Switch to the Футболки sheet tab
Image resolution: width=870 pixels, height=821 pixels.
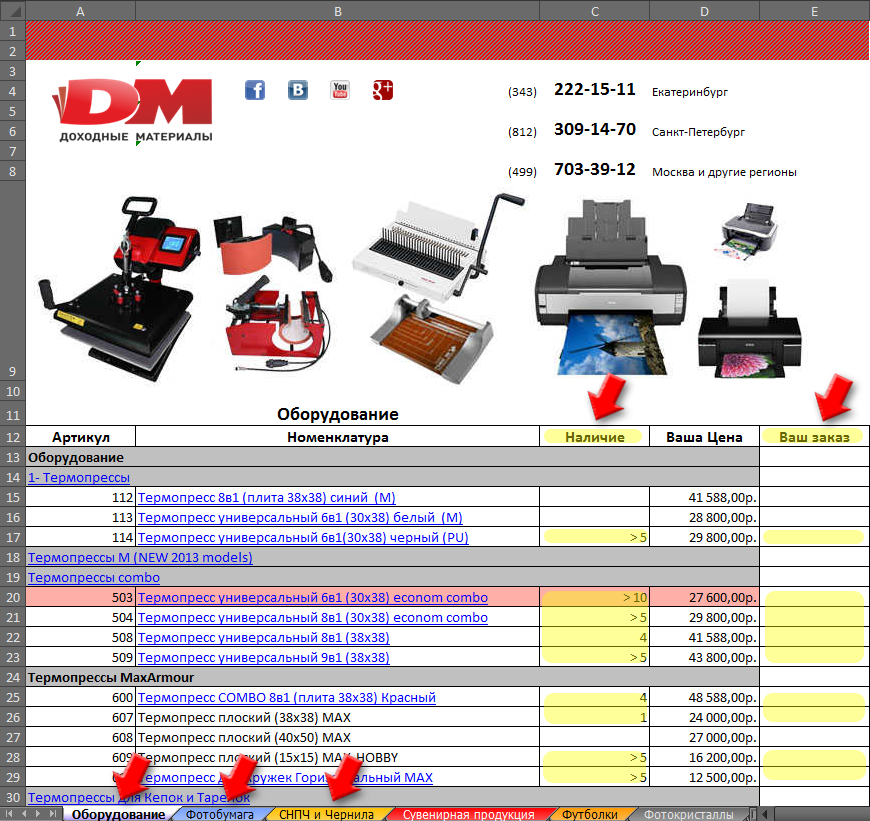pos(589,814)
